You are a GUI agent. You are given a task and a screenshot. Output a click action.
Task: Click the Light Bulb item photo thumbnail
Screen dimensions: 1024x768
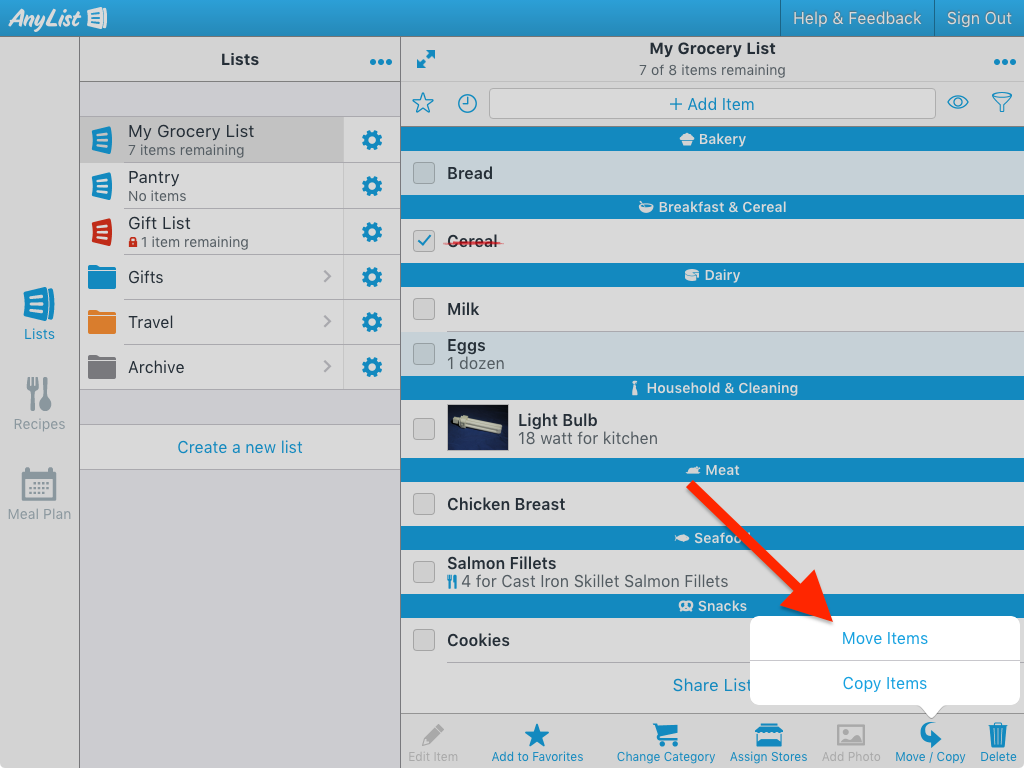477,428
